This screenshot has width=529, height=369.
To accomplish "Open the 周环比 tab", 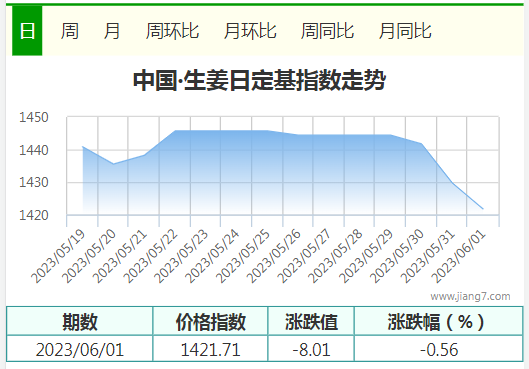I will point(172,31).
